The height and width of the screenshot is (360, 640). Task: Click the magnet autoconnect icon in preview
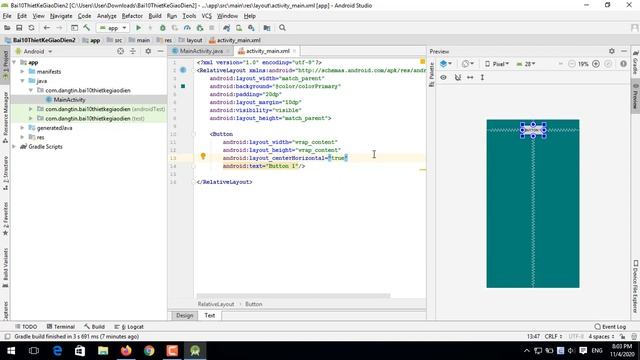point(458,77)
